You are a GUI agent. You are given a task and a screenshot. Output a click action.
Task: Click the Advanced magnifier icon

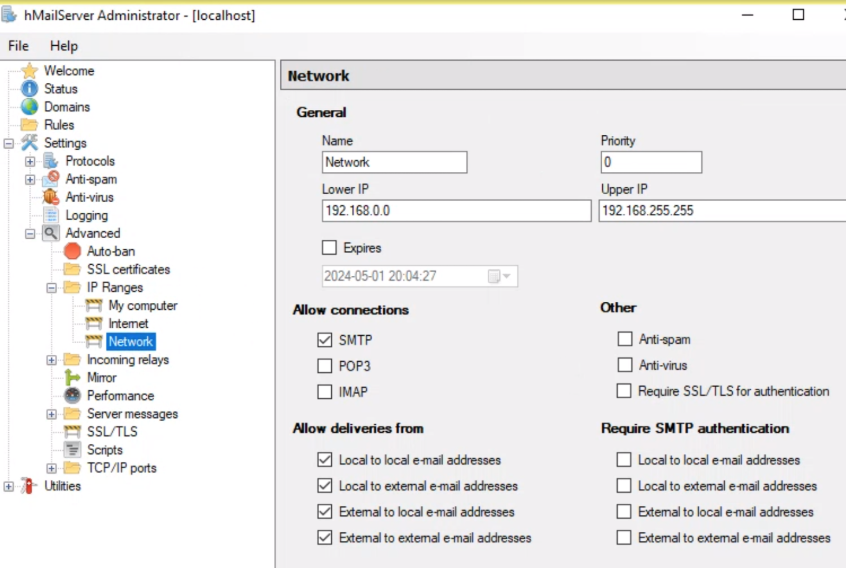click(51, 233)
